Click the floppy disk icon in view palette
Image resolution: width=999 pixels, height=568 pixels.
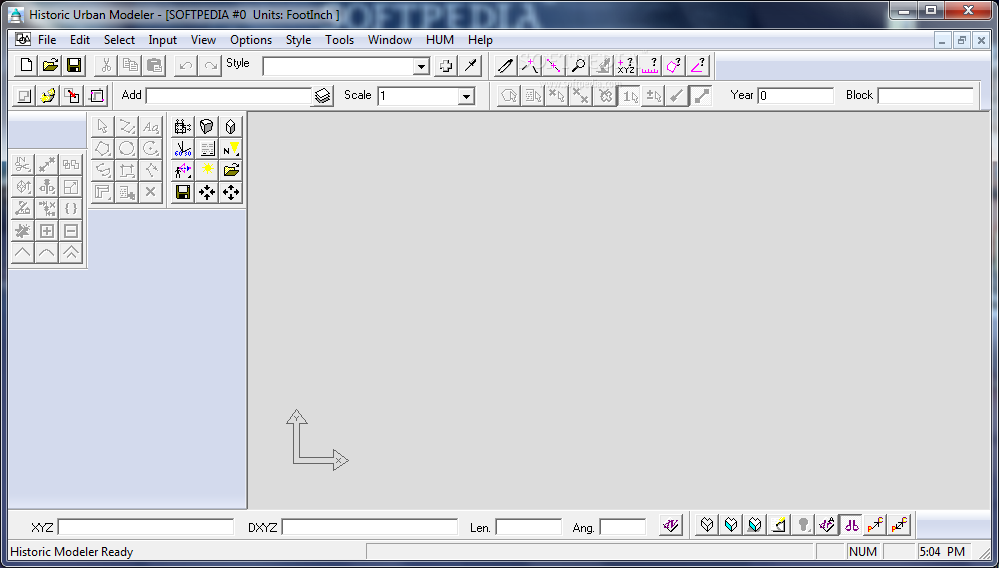coord(183,192)
